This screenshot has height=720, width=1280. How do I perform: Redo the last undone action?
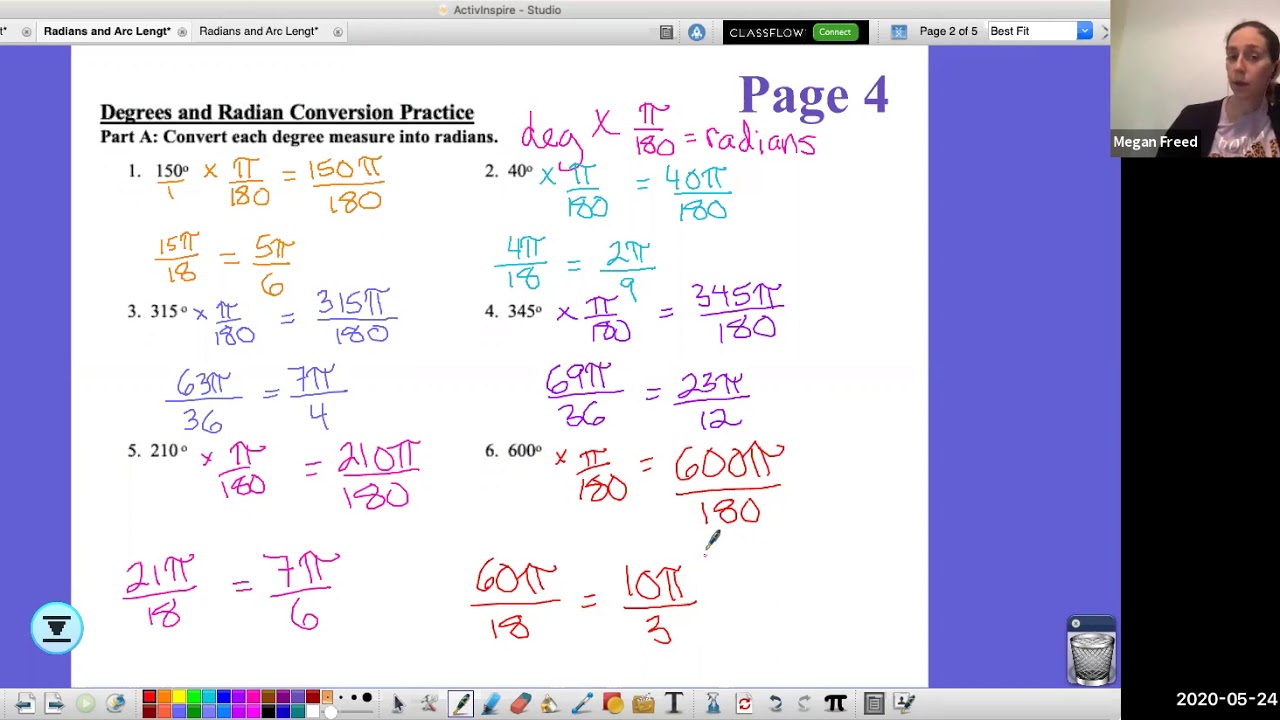[805, 704]
